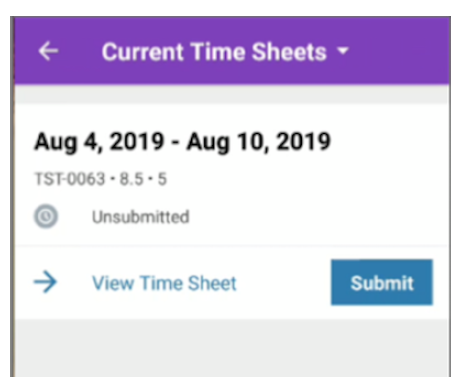Select the Aug 4, 2019 - Aug 10, 2019 heading
The height and width of the screenshot is (390, 468).
click(x=183, y=142)
